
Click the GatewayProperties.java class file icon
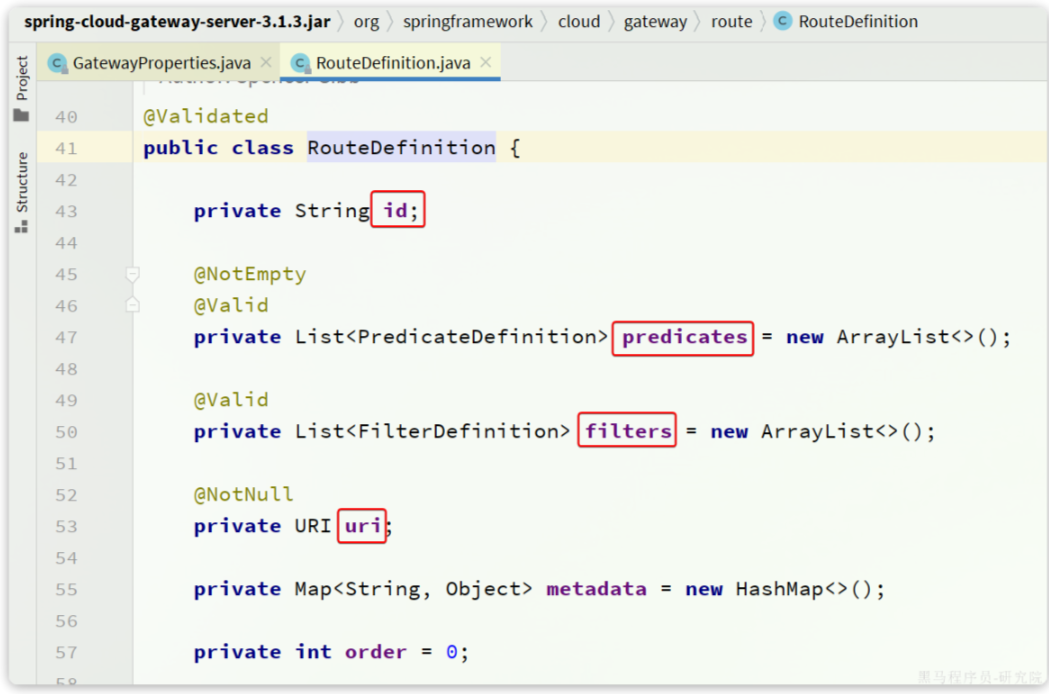[57, 63]
